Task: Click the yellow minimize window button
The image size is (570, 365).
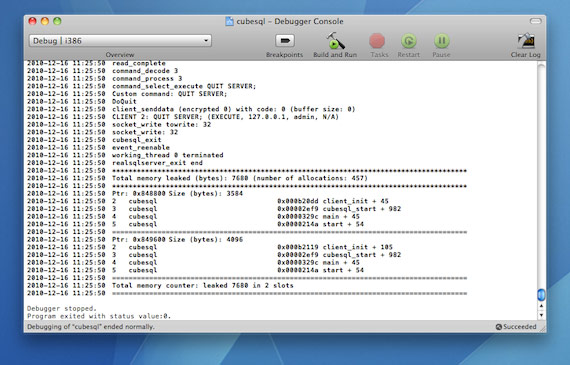Action: pyautogui.click(x=45, y=21)
